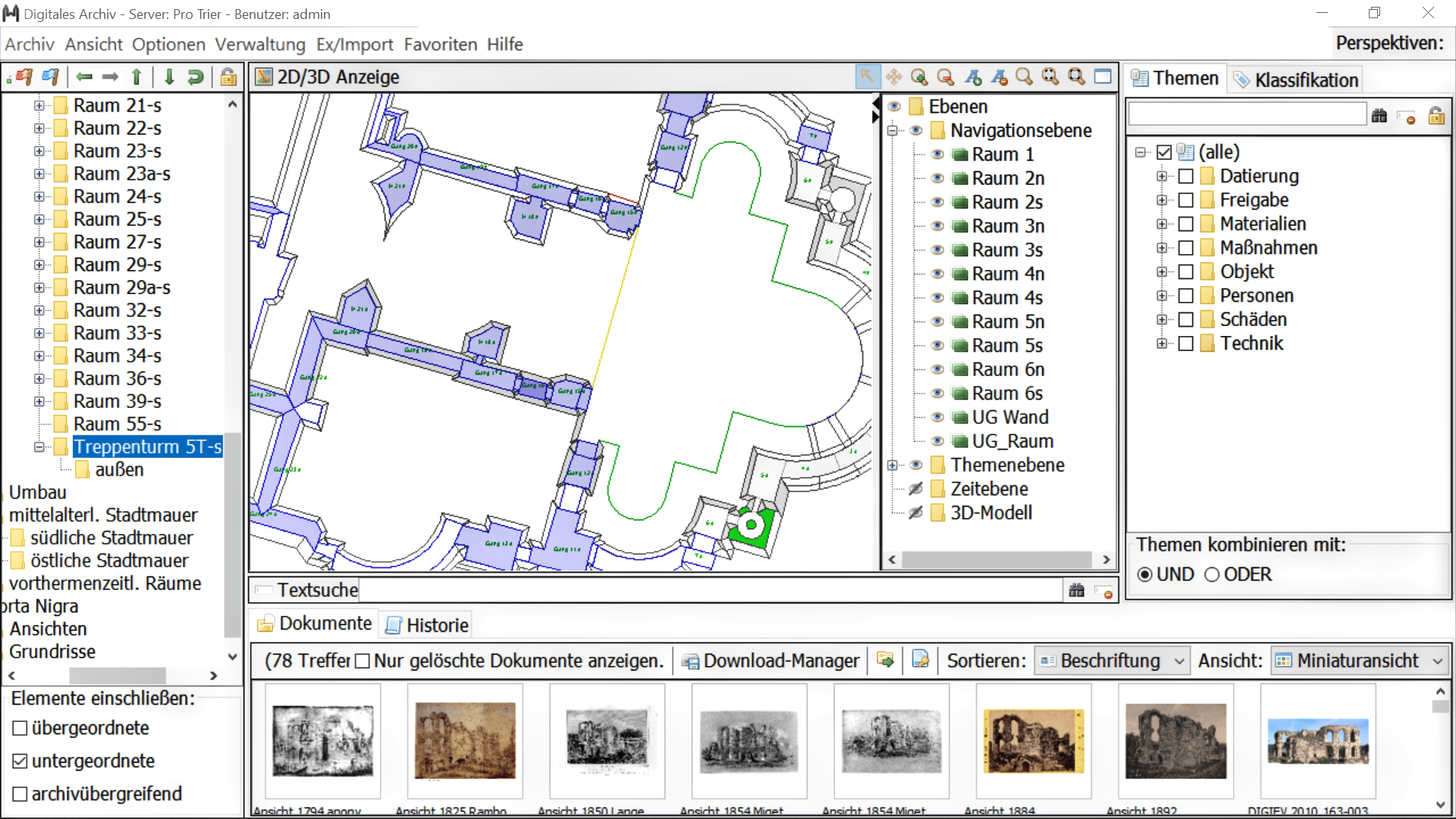This screenshot has height=819, width=1456.
Task: Open the Ex/Import menu
Action: (x=355, y=44)
